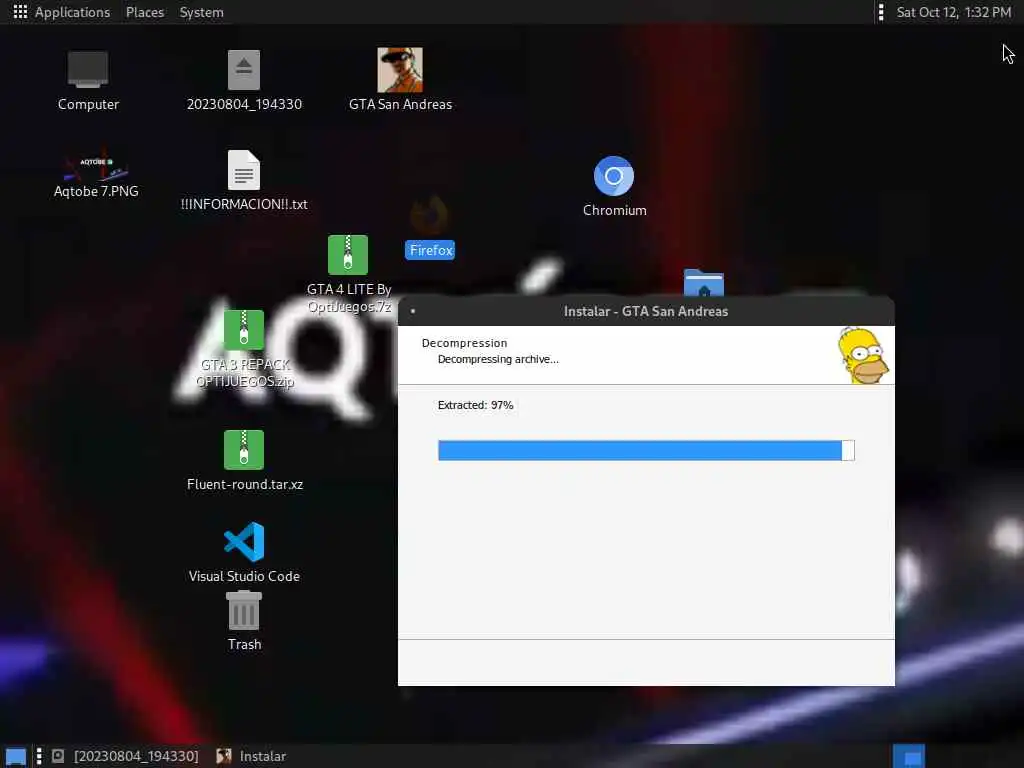Launch the GTA San Andreas desktop shortcut
The width and height of the screenshot is (1024, 768).
click(x=400, y=70)
